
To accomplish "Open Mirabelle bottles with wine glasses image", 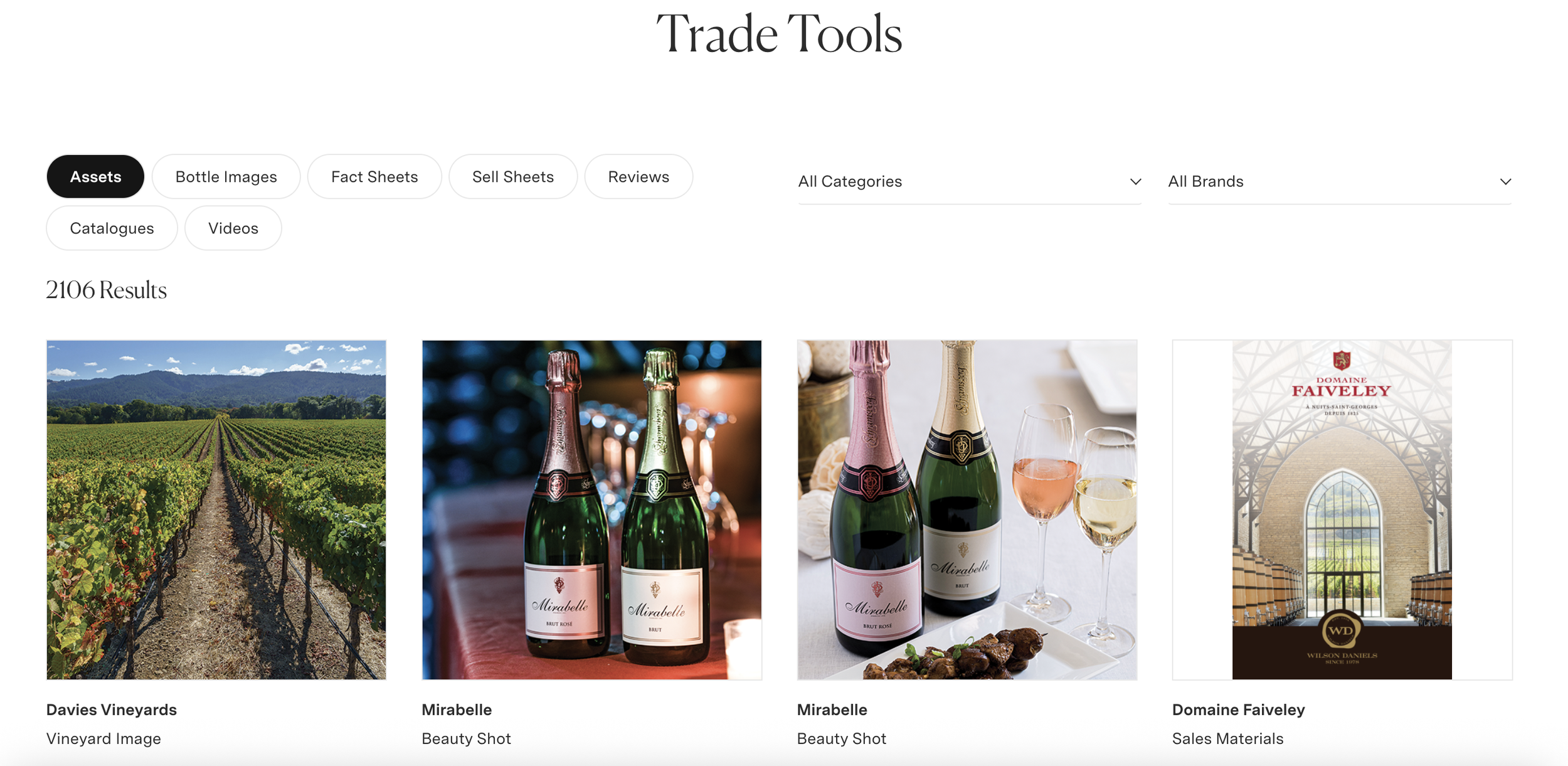I will click(967, 510).
